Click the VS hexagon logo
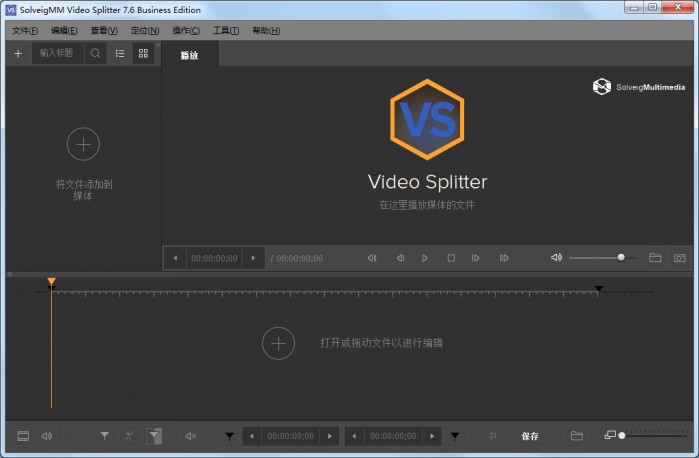This screenshot has height=458, width=699. click(x=427, y=120)
